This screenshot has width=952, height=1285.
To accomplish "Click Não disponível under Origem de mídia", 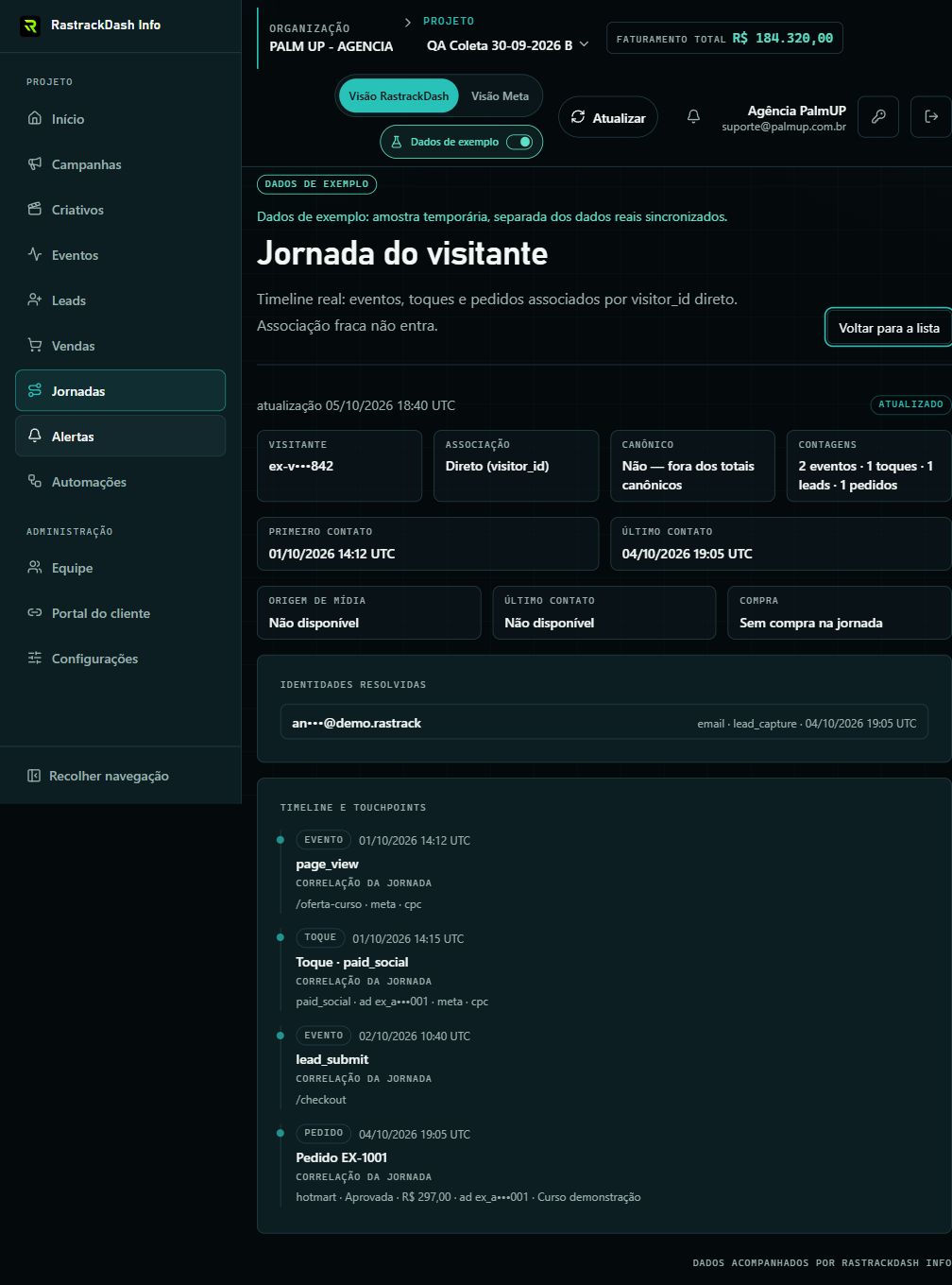I will [314, 623].
